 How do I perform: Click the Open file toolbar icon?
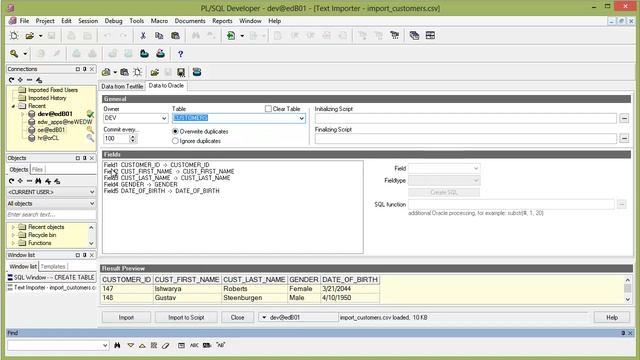(x=29, y=36)
